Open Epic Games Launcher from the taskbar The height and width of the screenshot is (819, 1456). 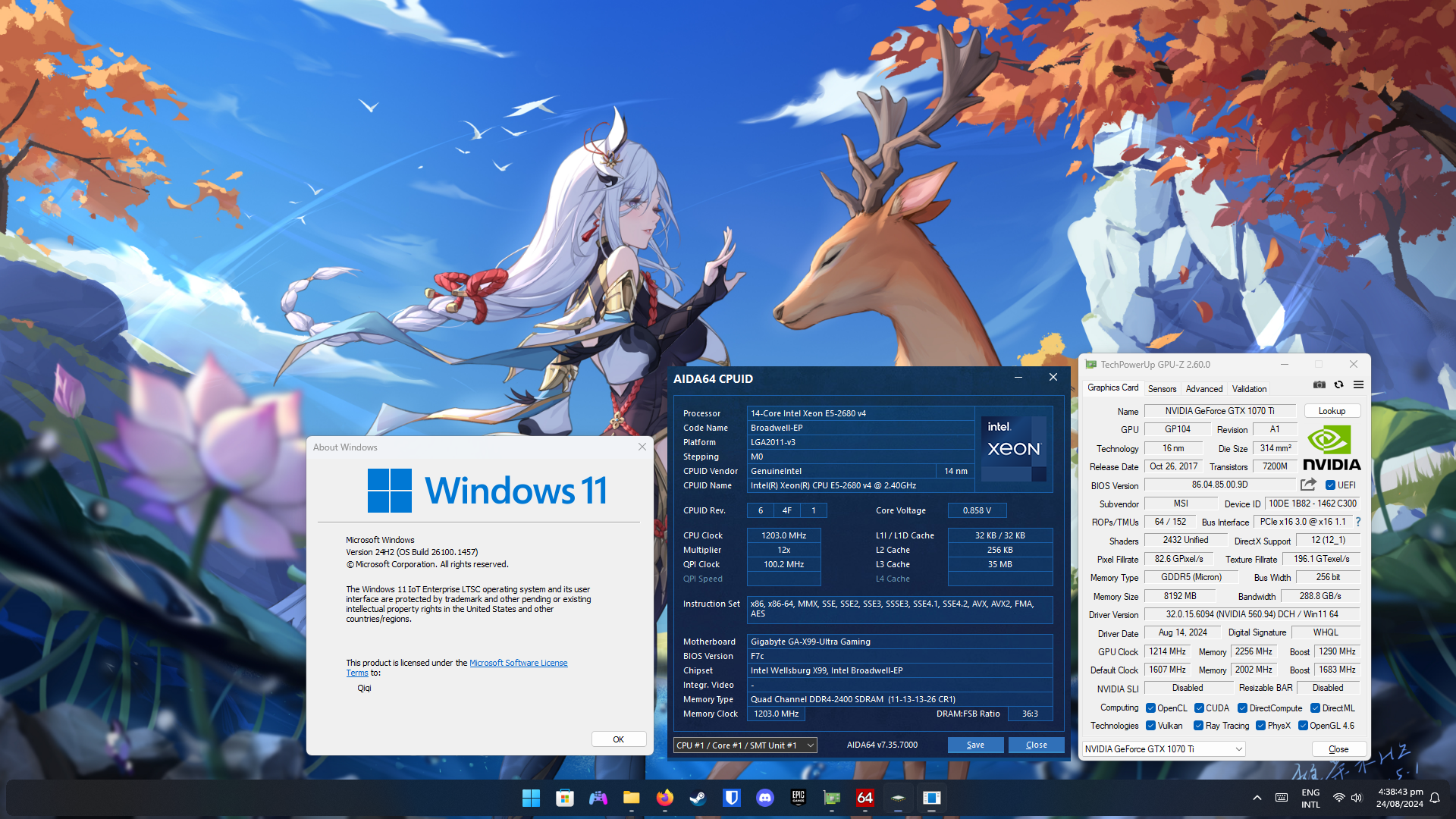pos(799,798)
